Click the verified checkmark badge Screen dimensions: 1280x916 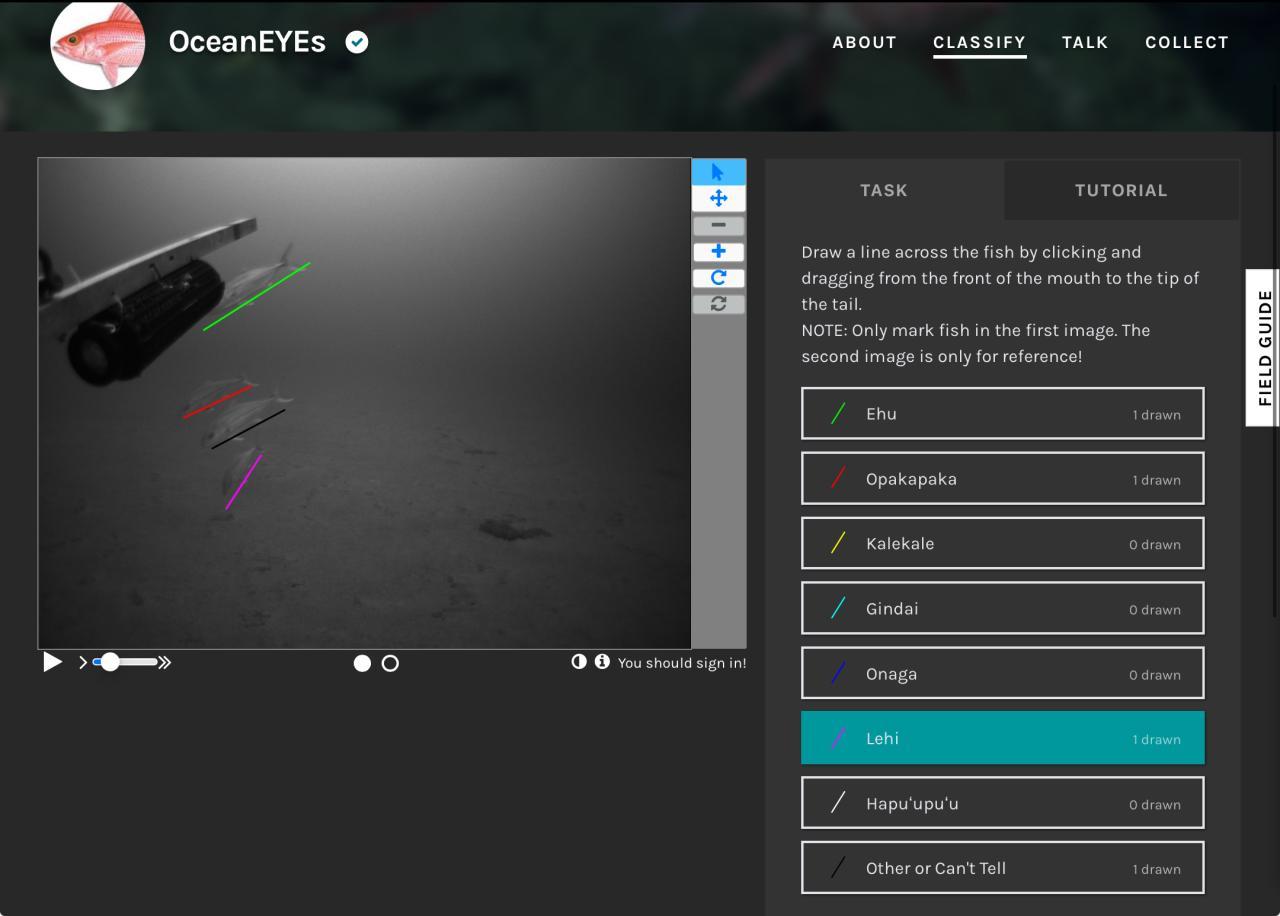tap(357, 42)
